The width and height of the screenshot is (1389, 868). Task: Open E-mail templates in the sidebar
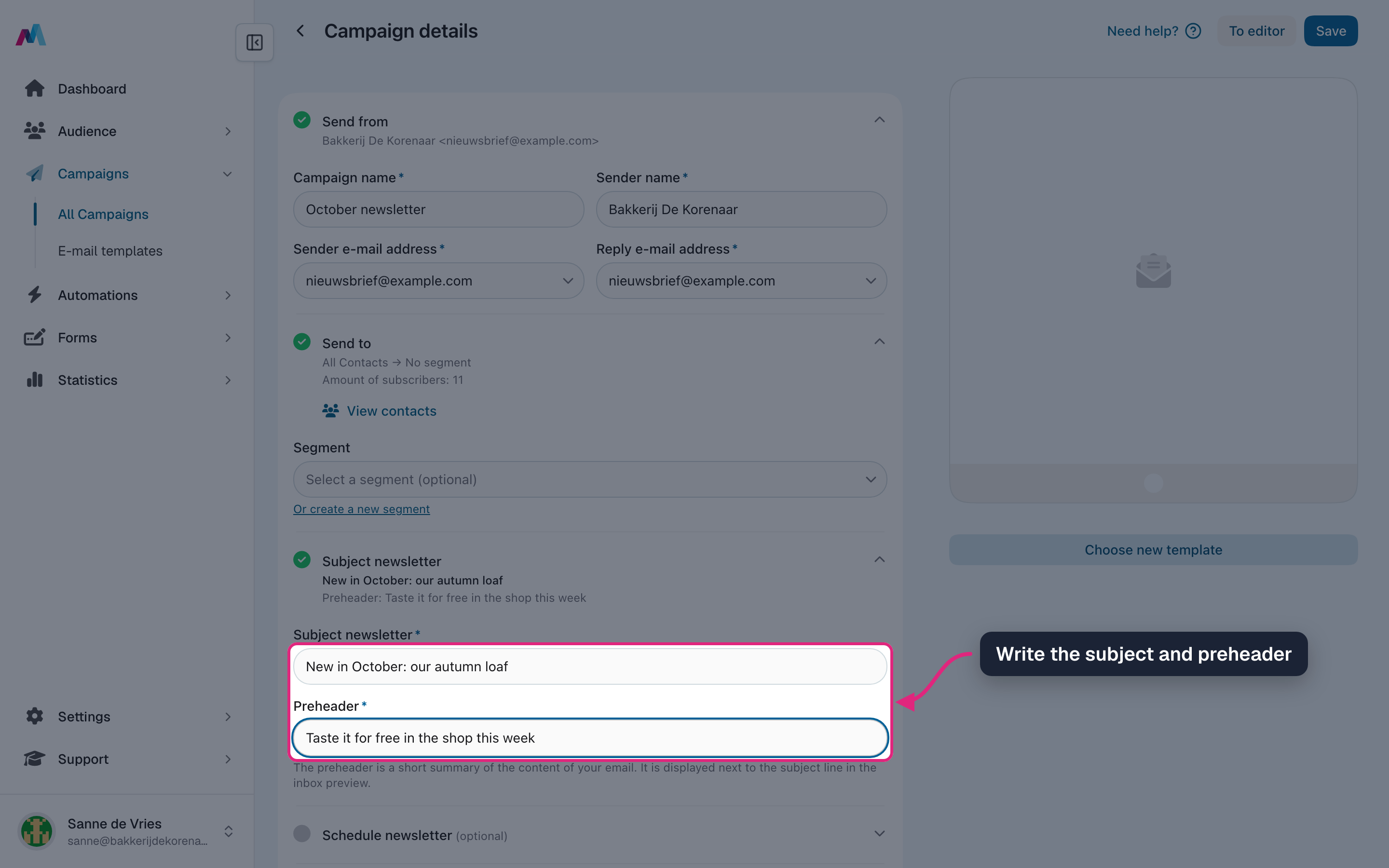coord(110,251)
